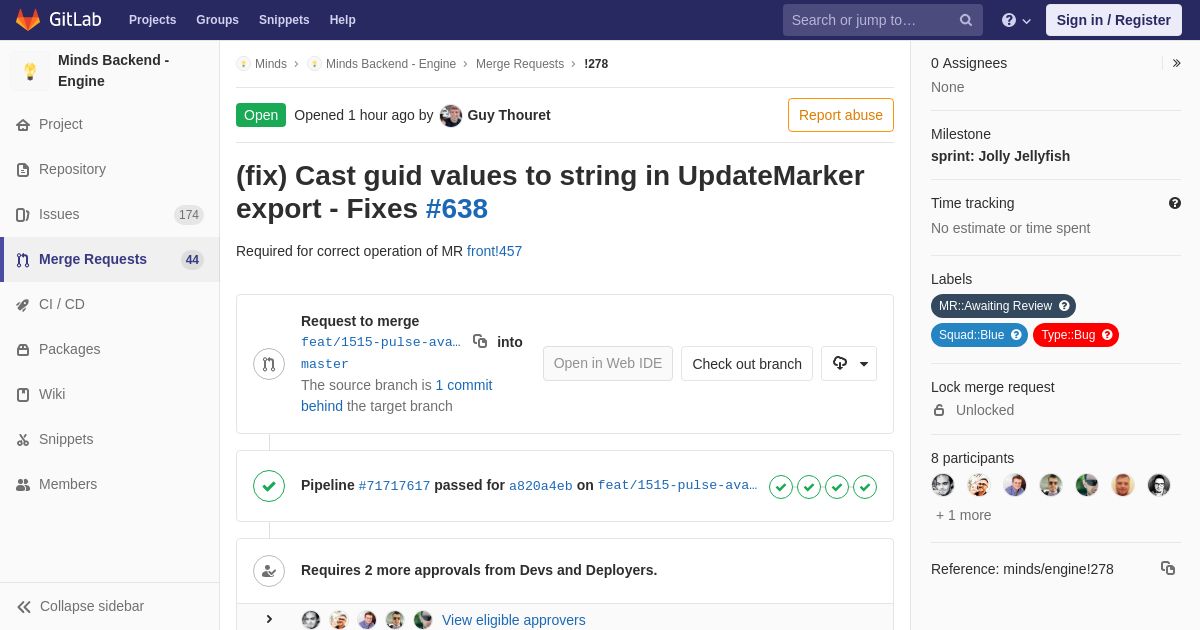Click the approvals user icon

tap(269, 571)
